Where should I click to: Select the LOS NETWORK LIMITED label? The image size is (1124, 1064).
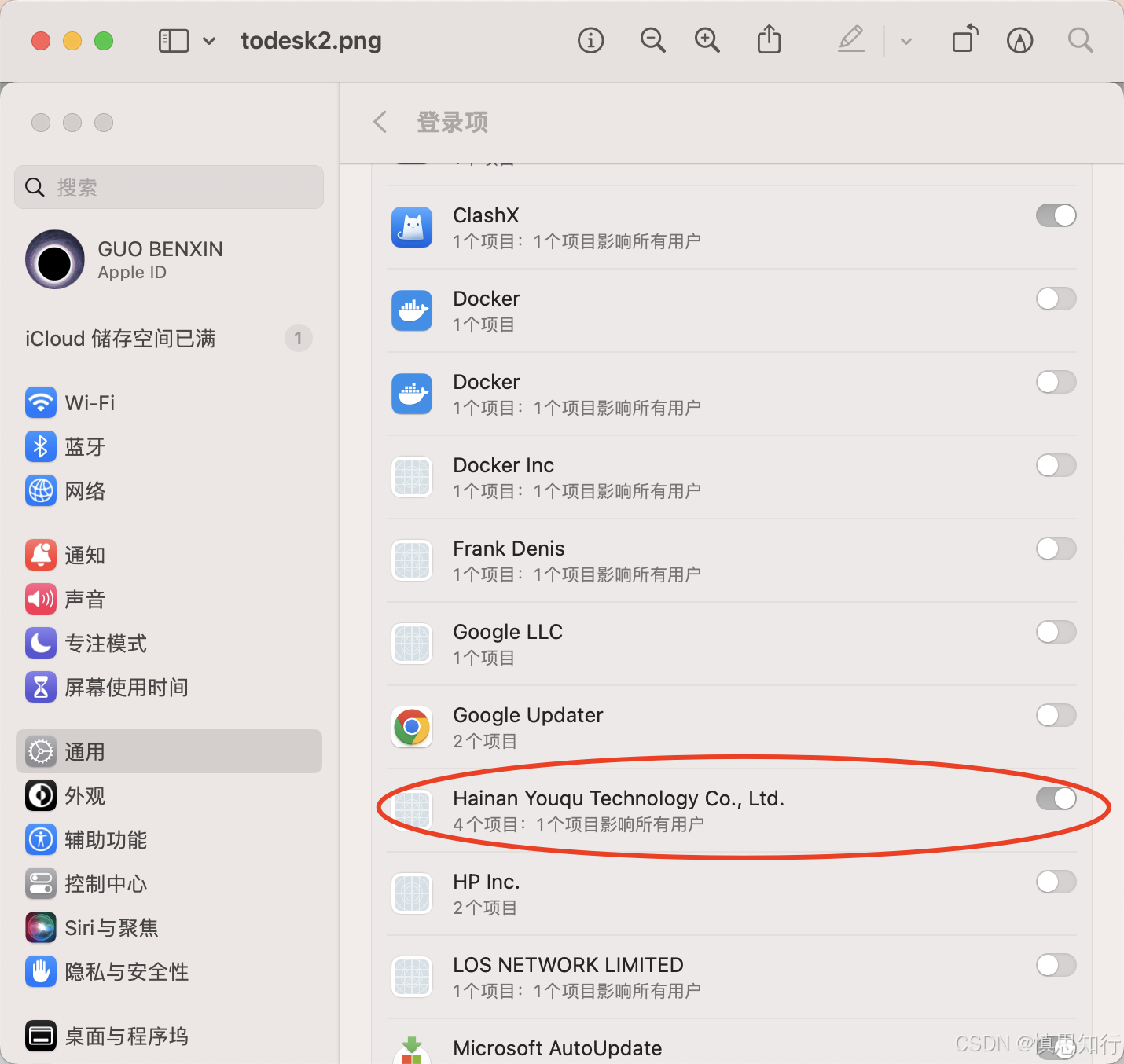click(x=568, y=965)
